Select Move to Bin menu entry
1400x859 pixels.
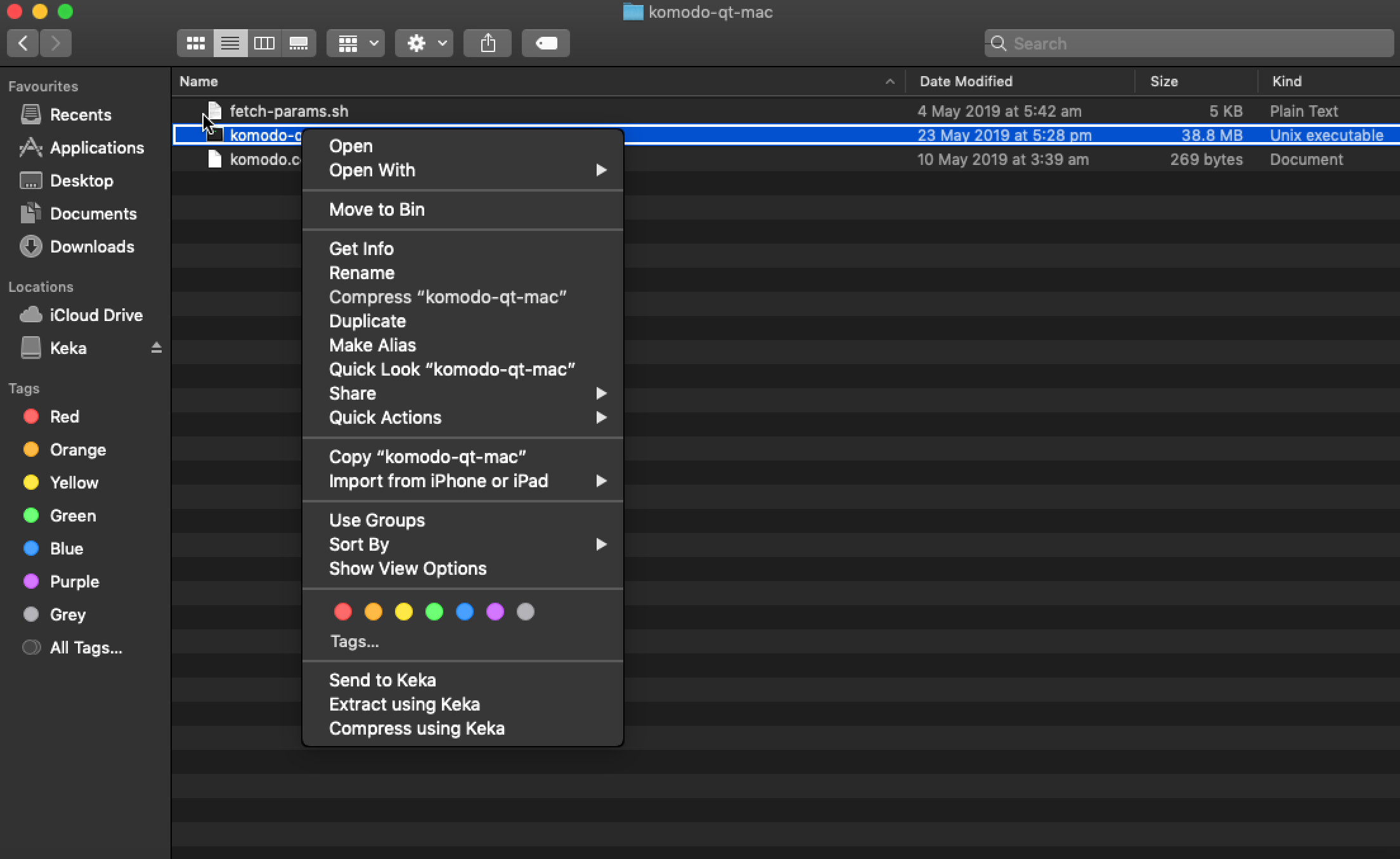click(x=377, y=209)
